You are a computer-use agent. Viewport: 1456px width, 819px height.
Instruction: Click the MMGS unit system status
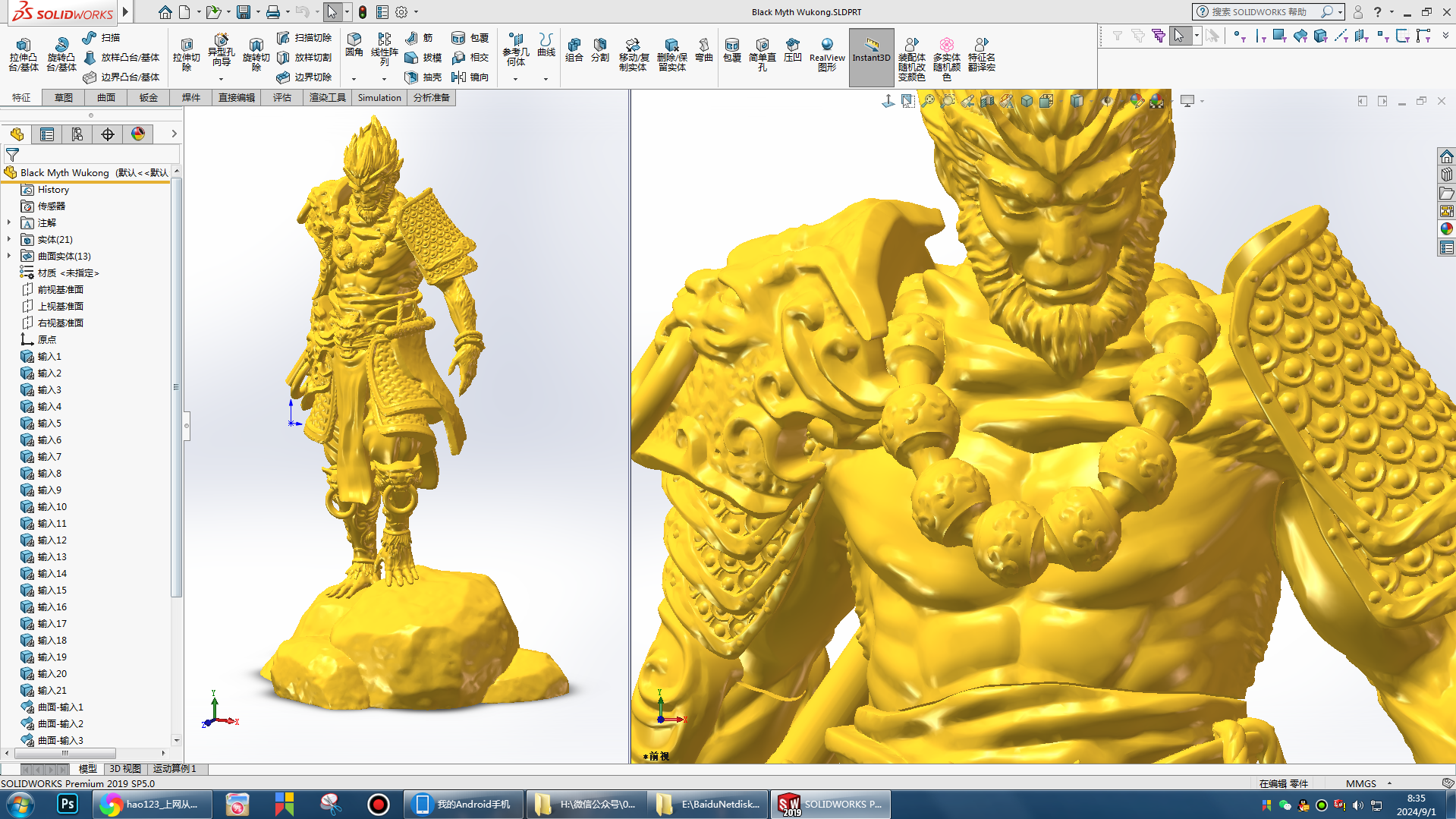pos(1361,783)
